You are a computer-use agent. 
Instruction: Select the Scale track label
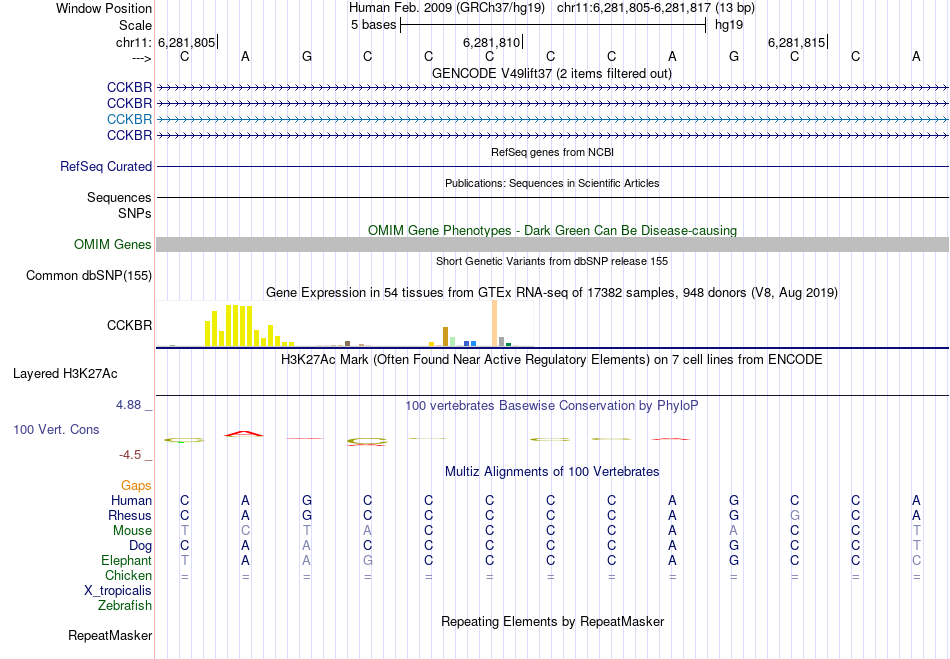point(135,25)
